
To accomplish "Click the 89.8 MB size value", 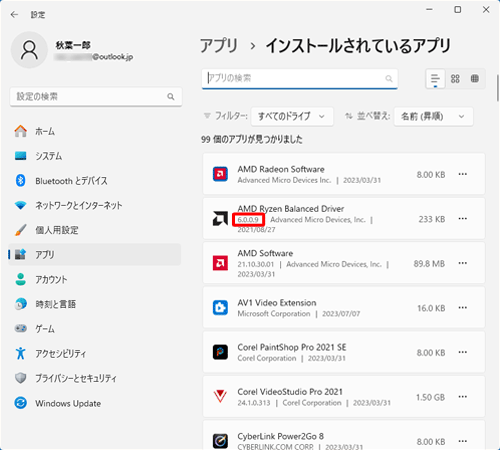I will pos(429,264).
